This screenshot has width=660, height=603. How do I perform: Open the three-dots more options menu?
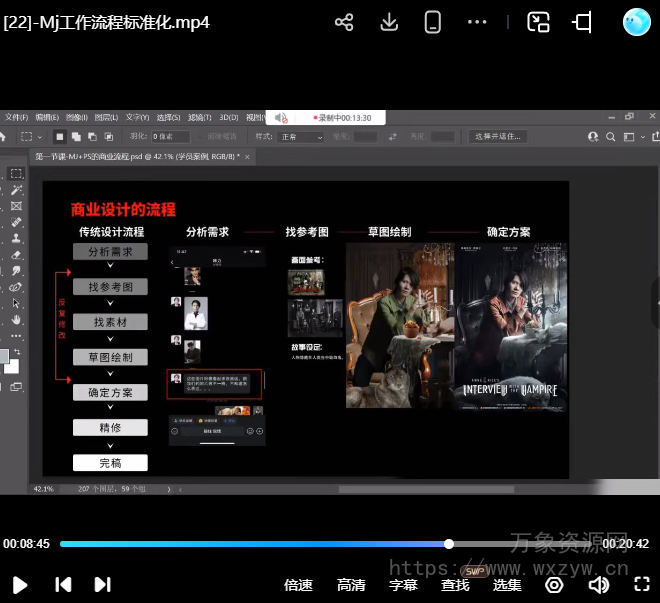(477, 22)
